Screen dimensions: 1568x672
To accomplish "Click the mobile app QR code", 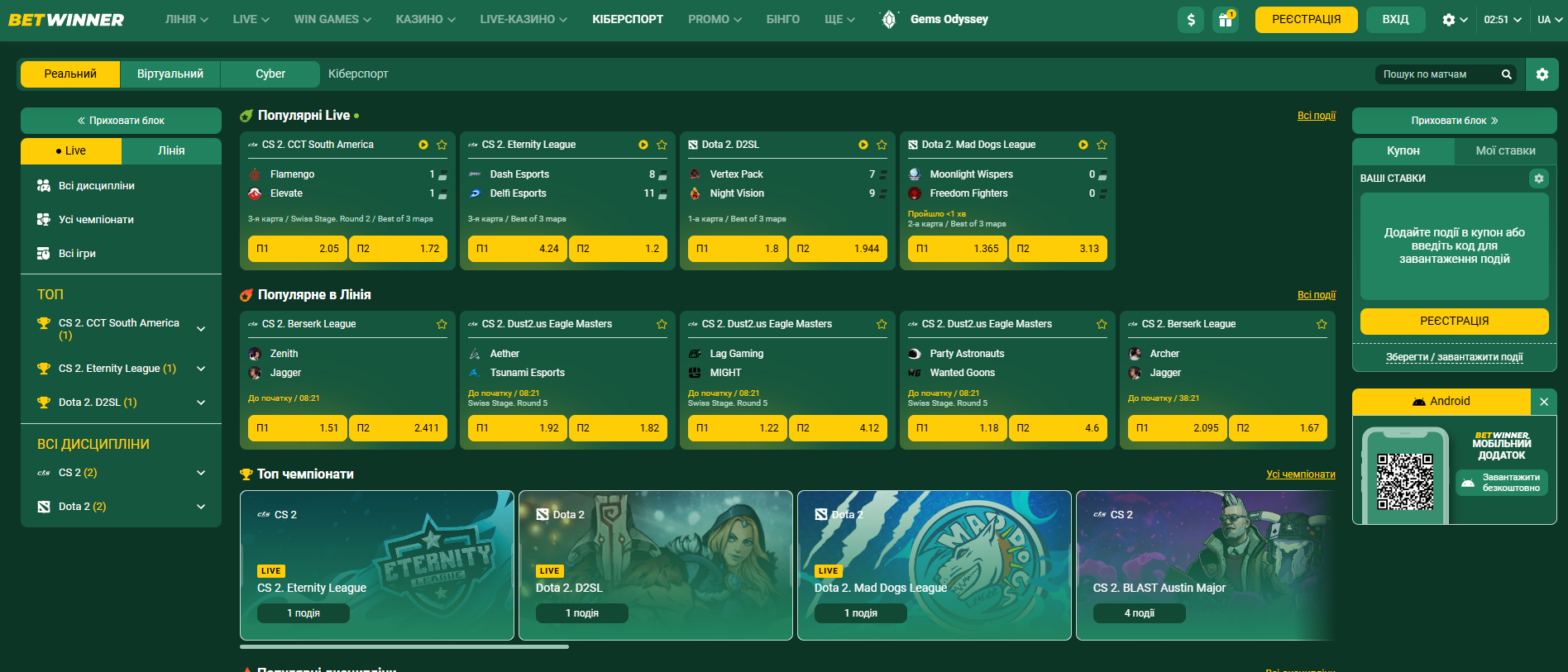I will tap(1404, 482).
